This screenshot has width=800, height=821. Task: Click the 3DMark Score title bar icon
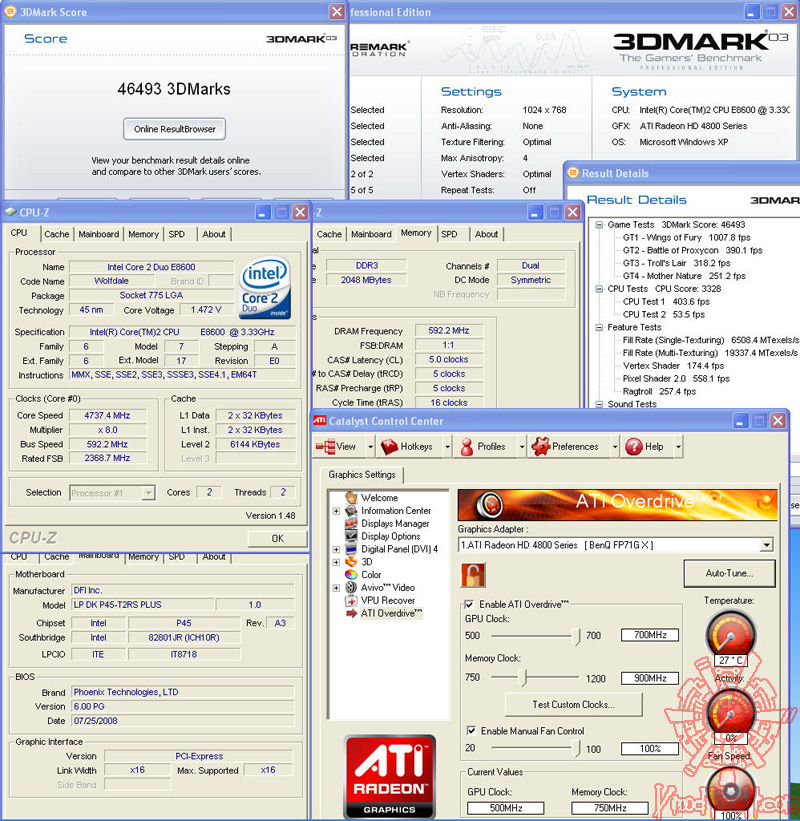point(10,11)
